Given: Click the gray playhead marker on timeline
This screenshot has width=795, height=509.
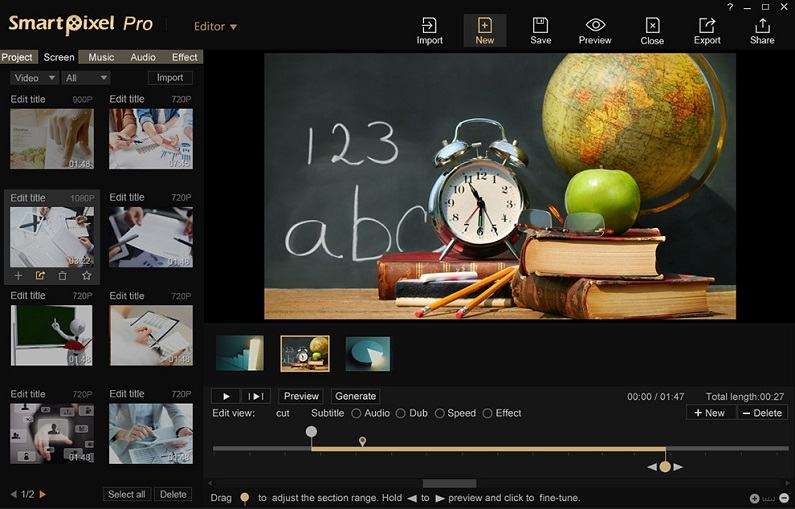Looking at the screenshot, I should (x=311, y=432).
